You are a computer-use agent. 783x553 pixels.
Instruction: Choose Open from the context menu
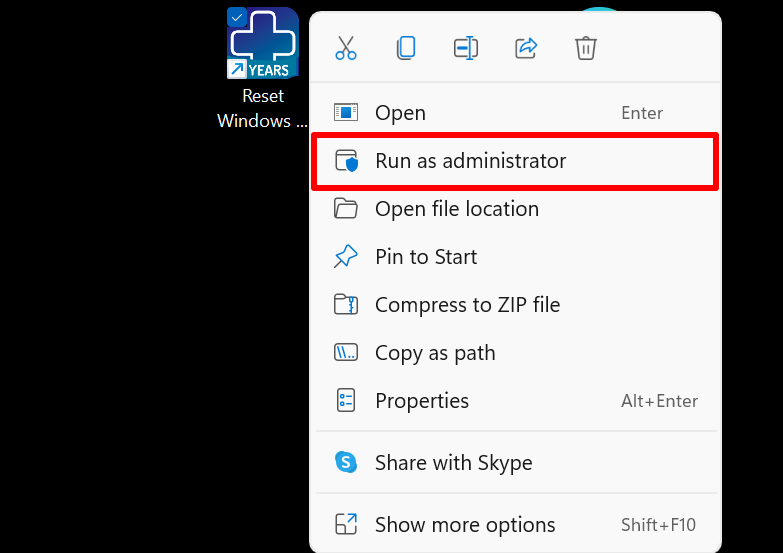[516, 112]
